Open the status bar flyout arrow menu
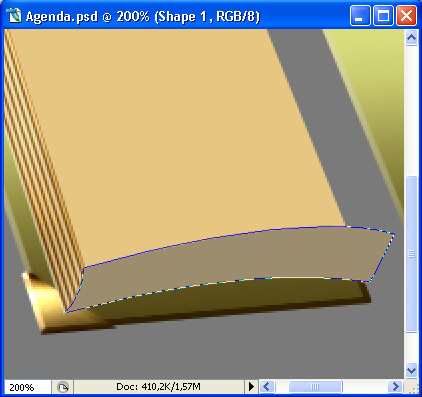422x397 pixels. point(251,387)
